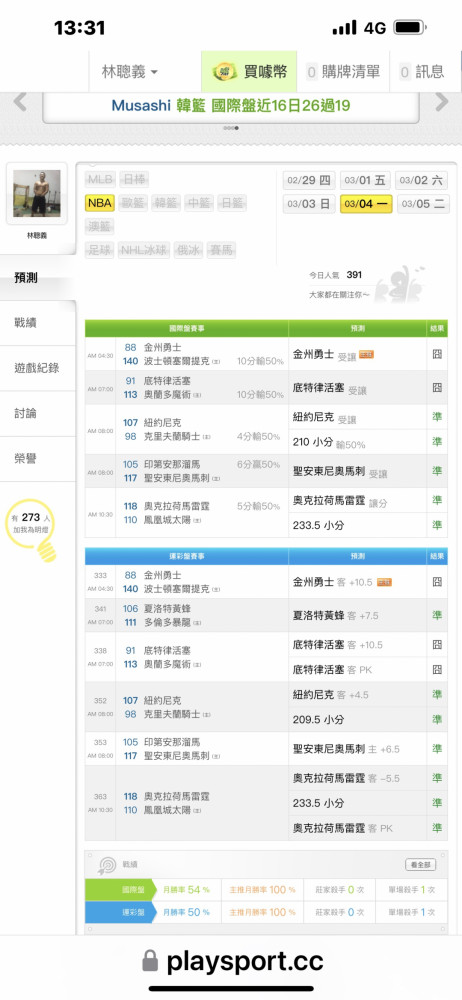Click the 看全部 button in 戰績
Viewport: 462px width, 1000px height.
(x=421, y=865)
